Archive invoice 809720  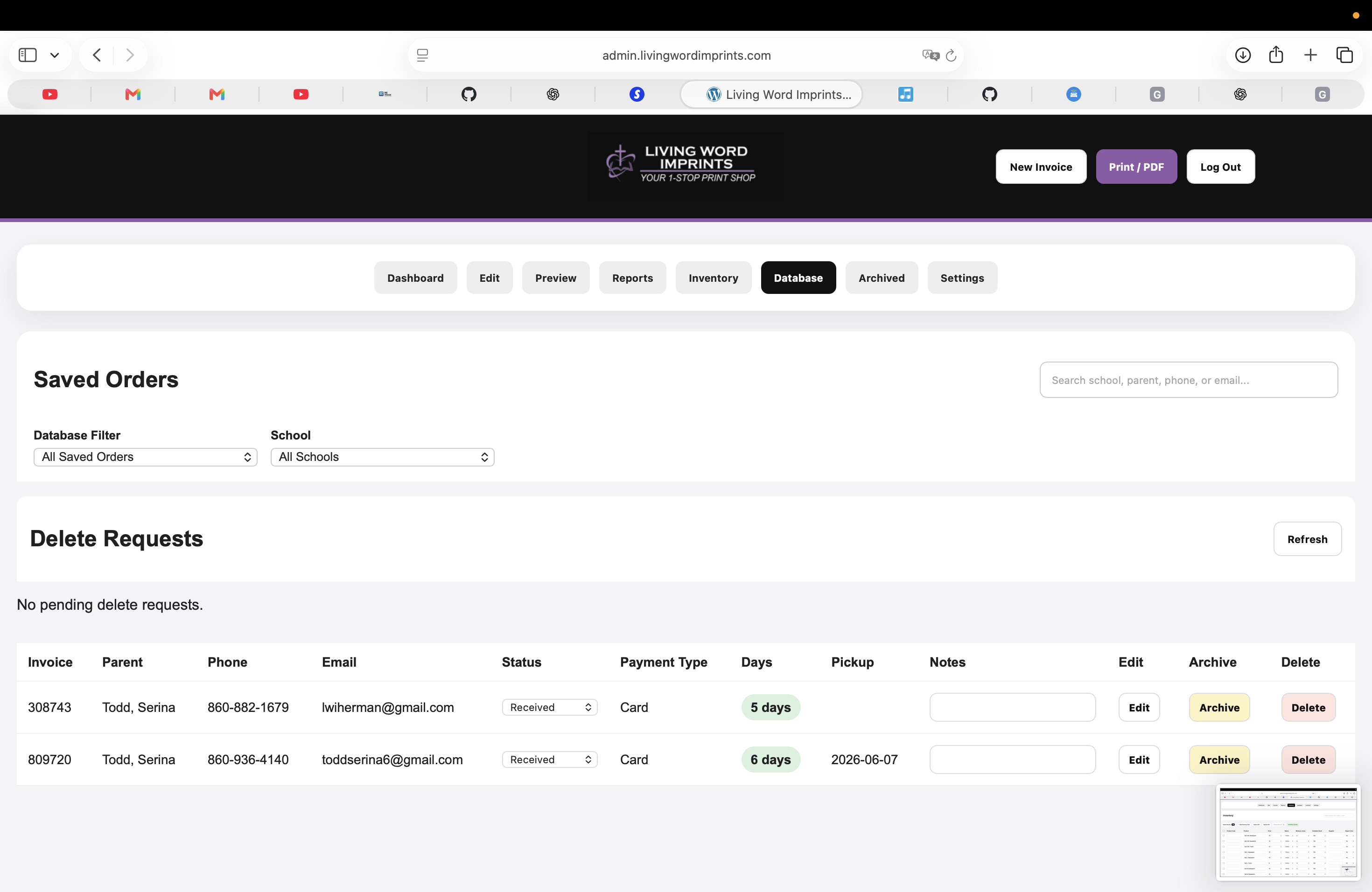tap(1218, 760)
